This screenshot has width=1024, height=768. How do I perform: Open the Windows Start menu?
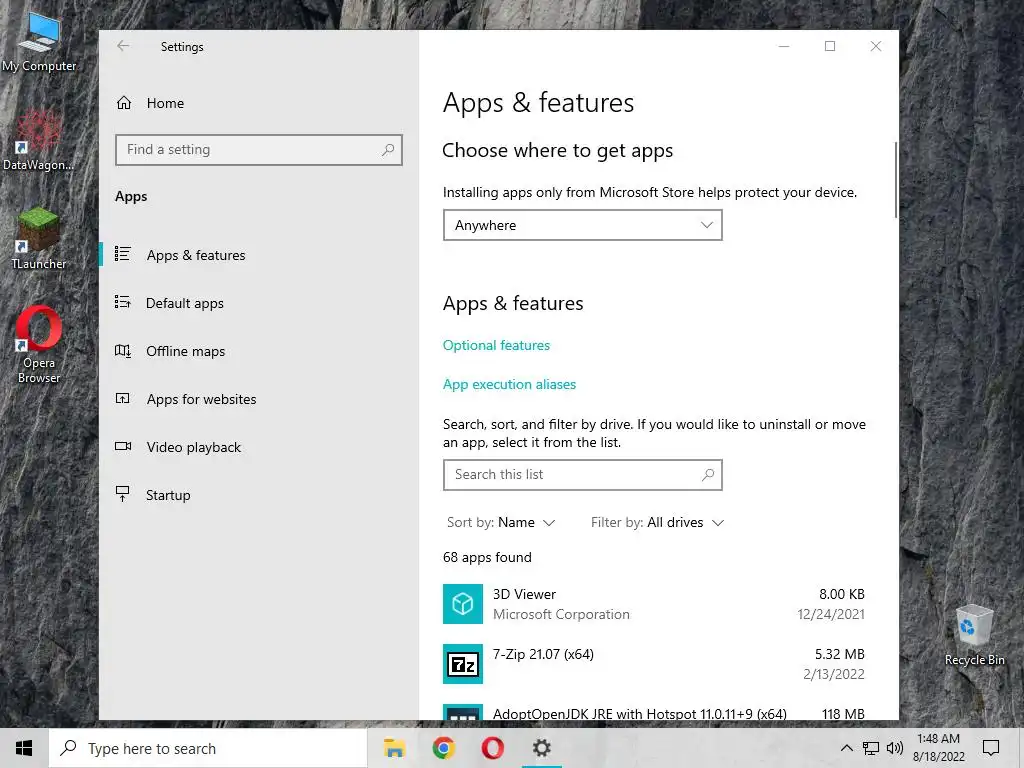coord(24,748)
